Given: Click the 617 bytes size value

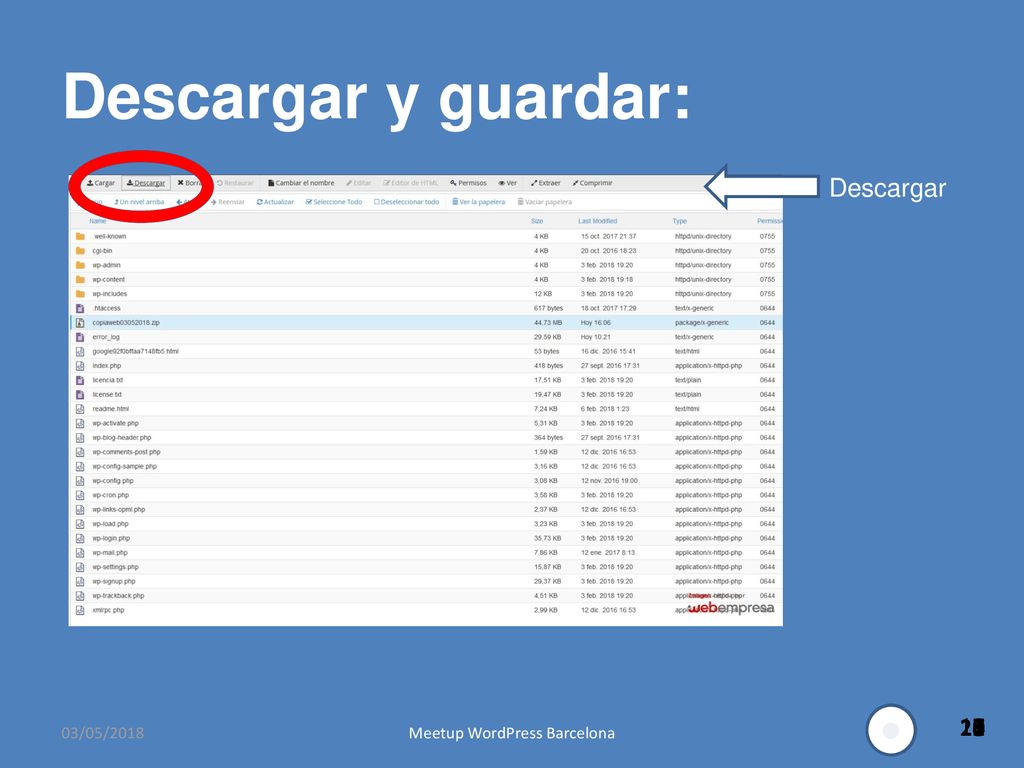Looking at the screenshot, I should click(x=549, y=308).
